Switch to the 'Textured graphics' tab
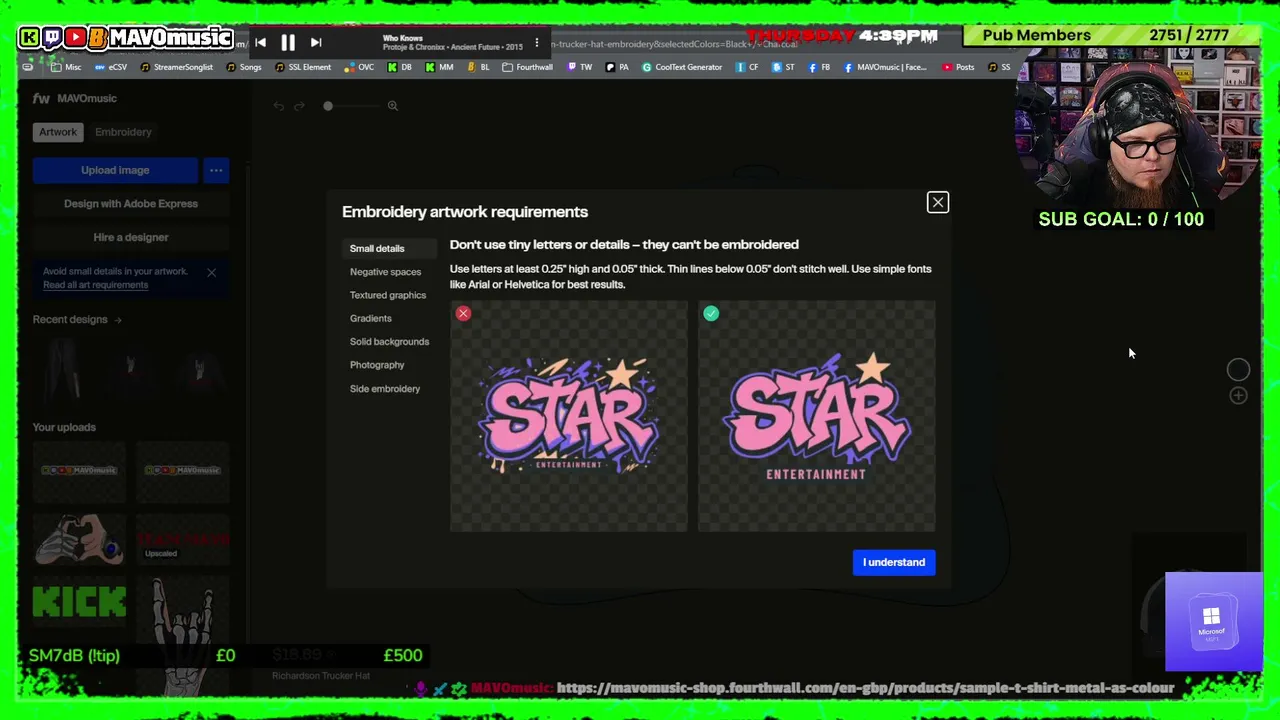The height and width of the screenshot is (720, 1280). click(x=388, y=295)
